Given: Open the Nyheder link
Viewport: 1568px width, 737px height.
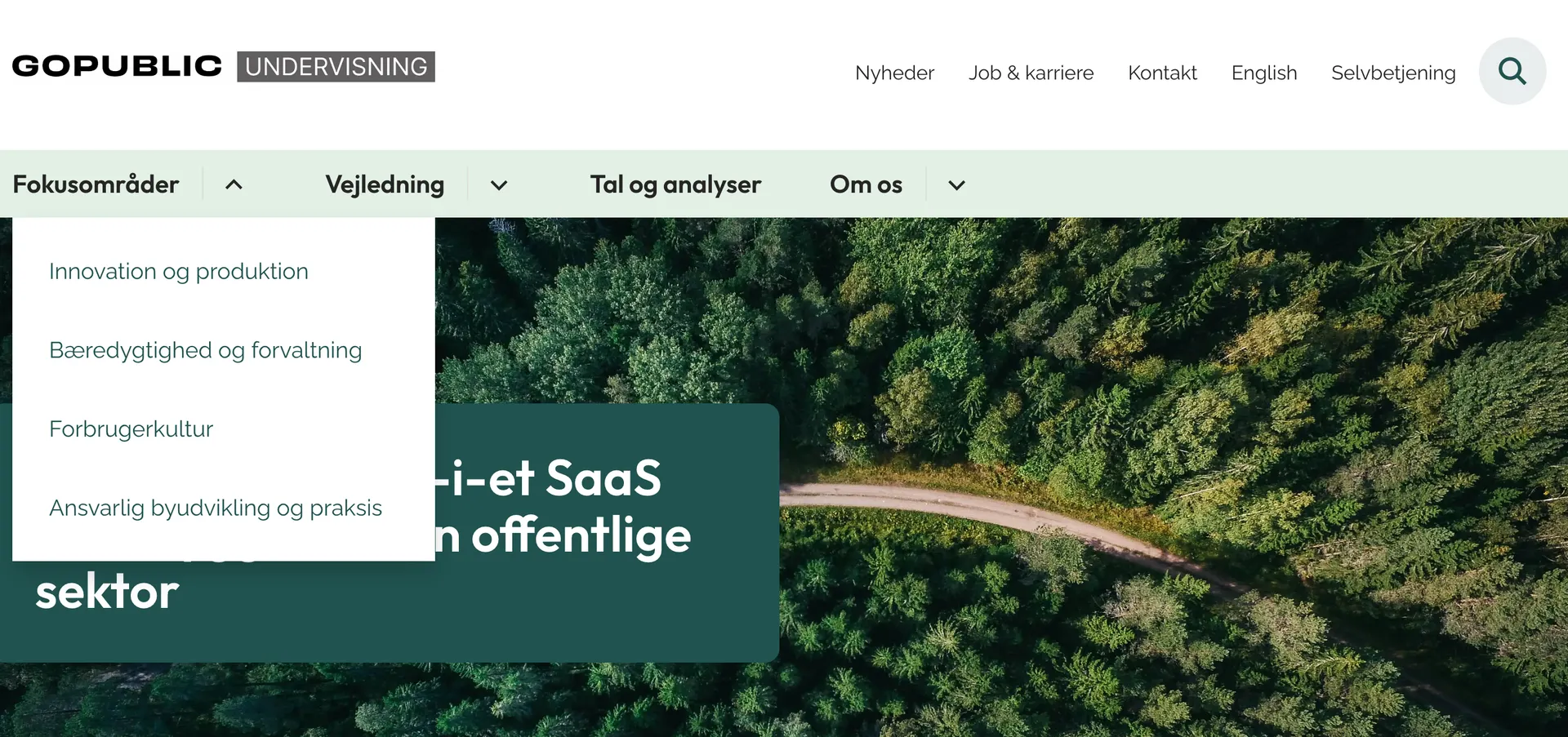Looking at the screenshot, I should pyautogui.click(x=894, y=73).
